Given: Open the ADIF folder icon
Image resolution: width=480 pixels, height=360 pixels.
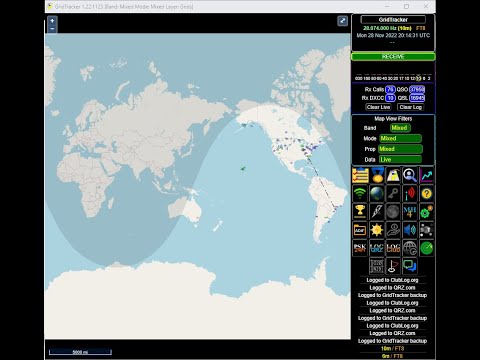Looking at the screenshot, I should tap(360, 230).
